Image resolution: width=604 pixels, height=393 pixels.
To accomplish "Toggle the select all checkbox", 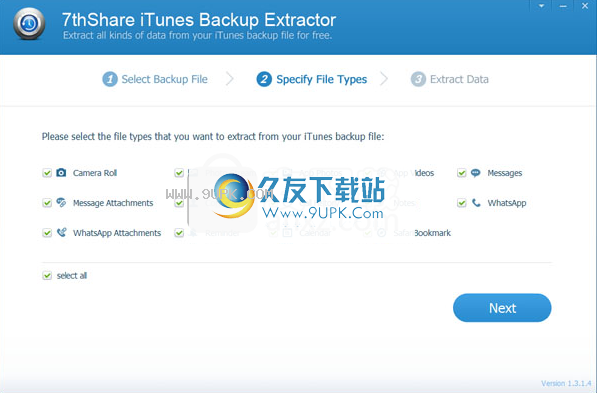I will pos(47,275).
